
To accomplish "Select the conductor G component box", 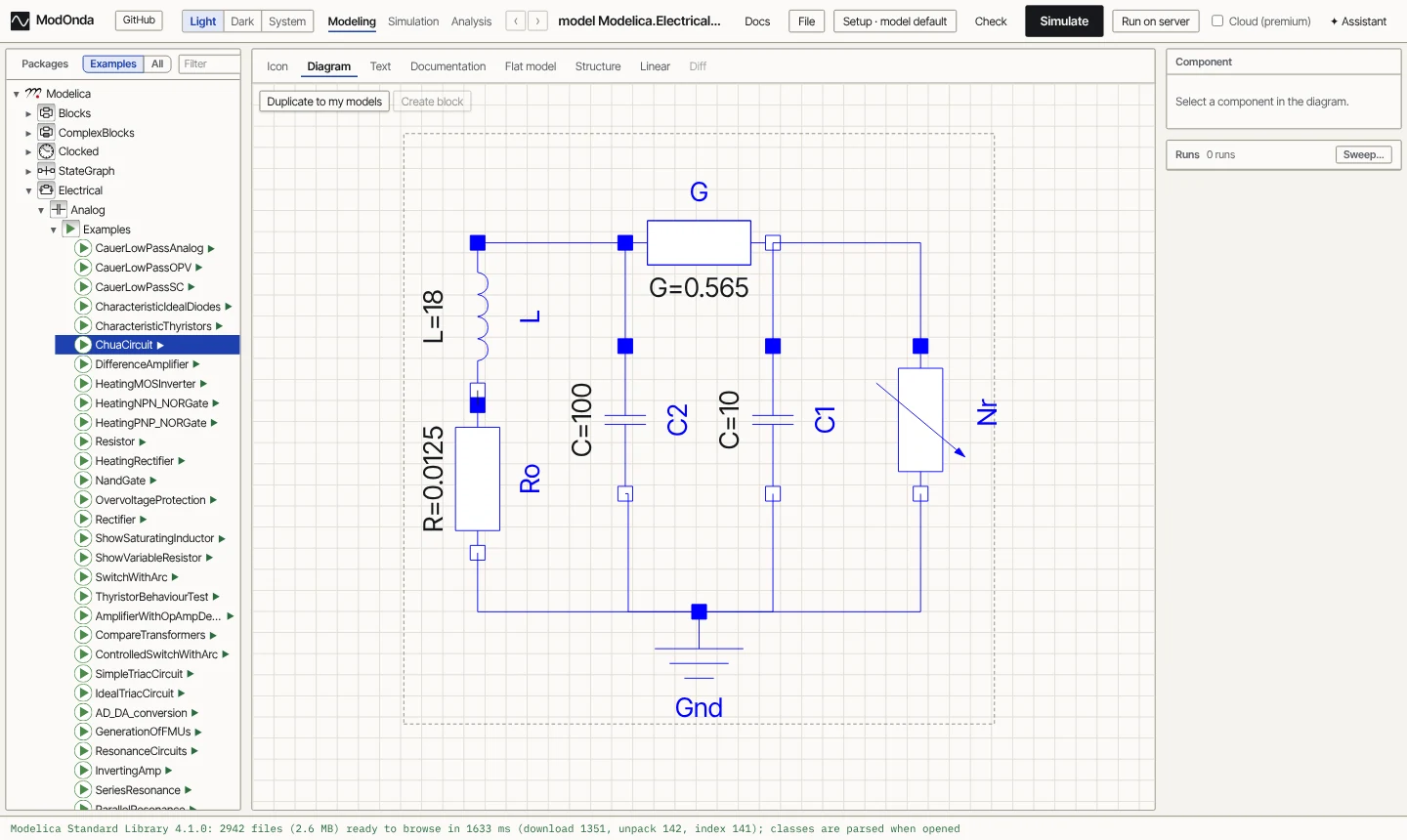I will 699,242.
